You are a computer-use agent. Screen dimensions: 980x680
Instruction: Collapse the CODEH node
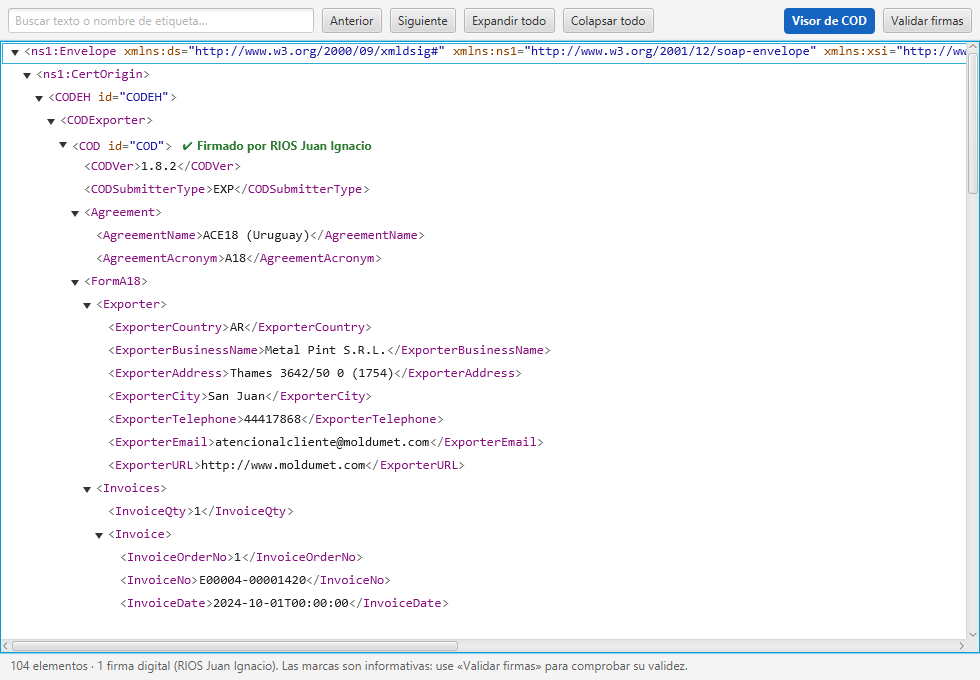tap(39, 99)
